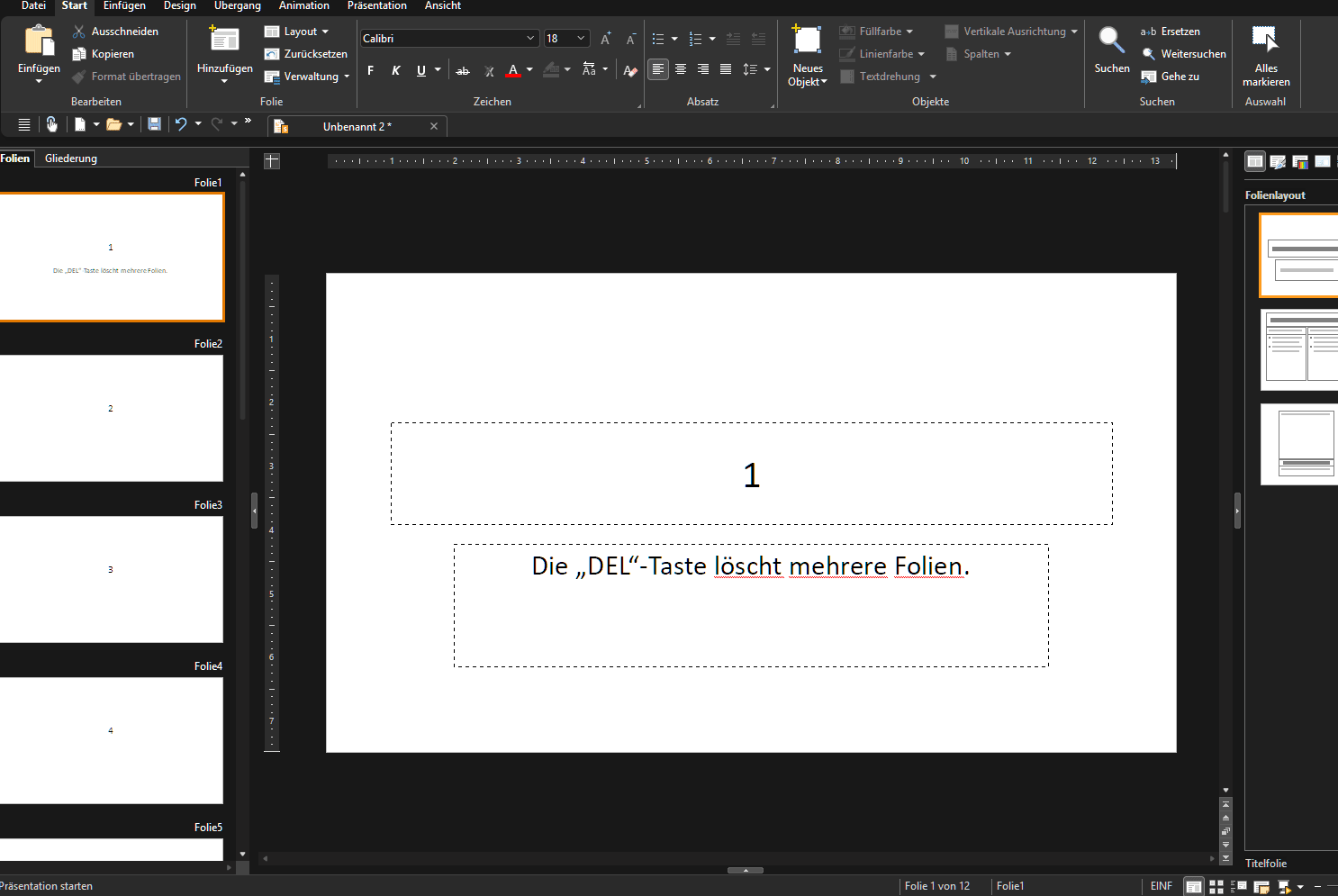Toggle left paragraph alignment
The image size is (1338, 896).
(x=658, y=69)
